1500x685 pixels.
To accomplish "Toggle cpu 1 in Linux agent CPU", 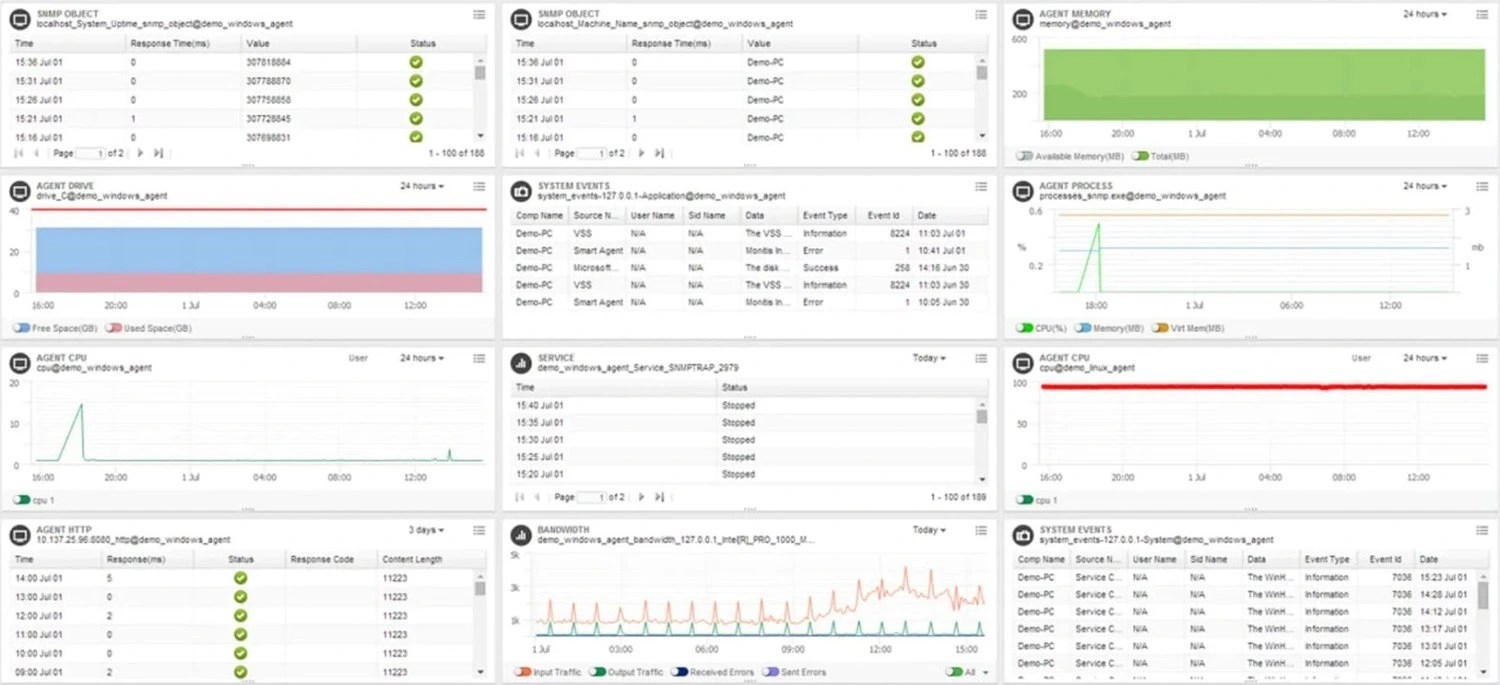I will (1024, 500).
